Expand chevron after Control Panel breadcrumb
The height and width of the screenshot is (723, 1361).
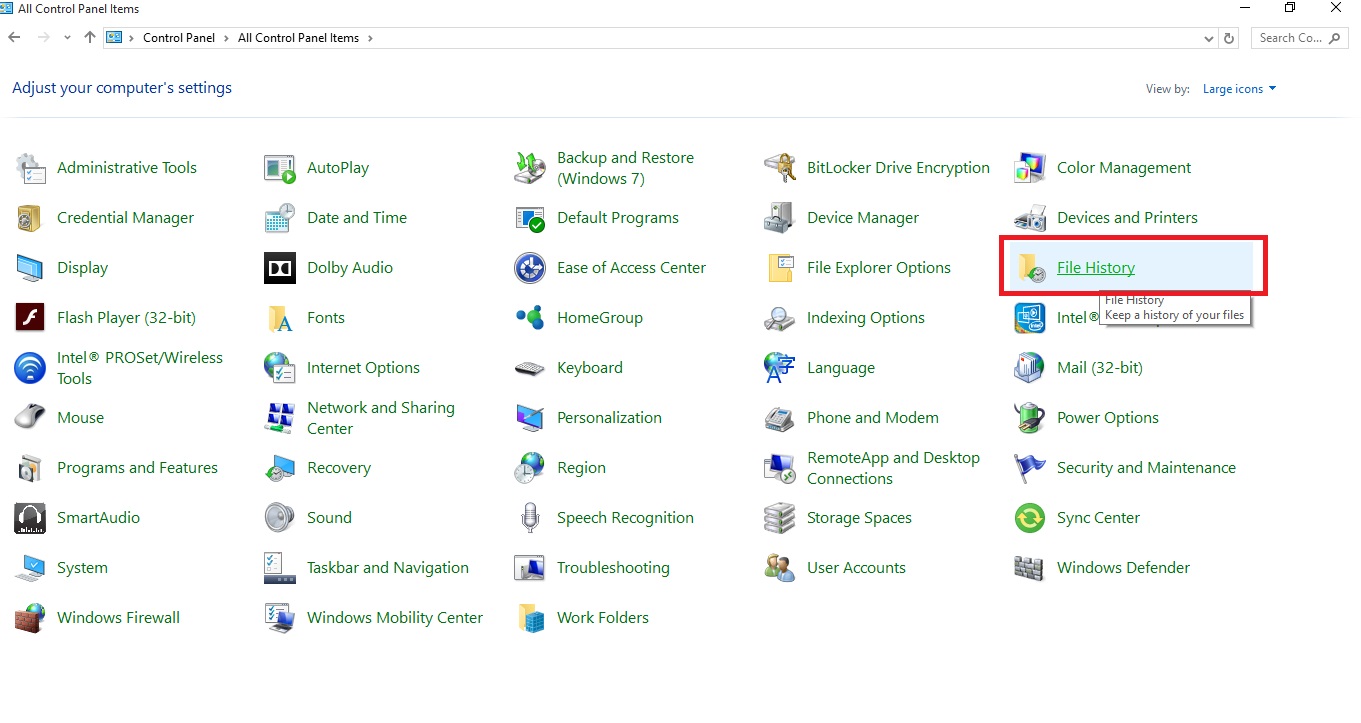[x=226, y=38]
